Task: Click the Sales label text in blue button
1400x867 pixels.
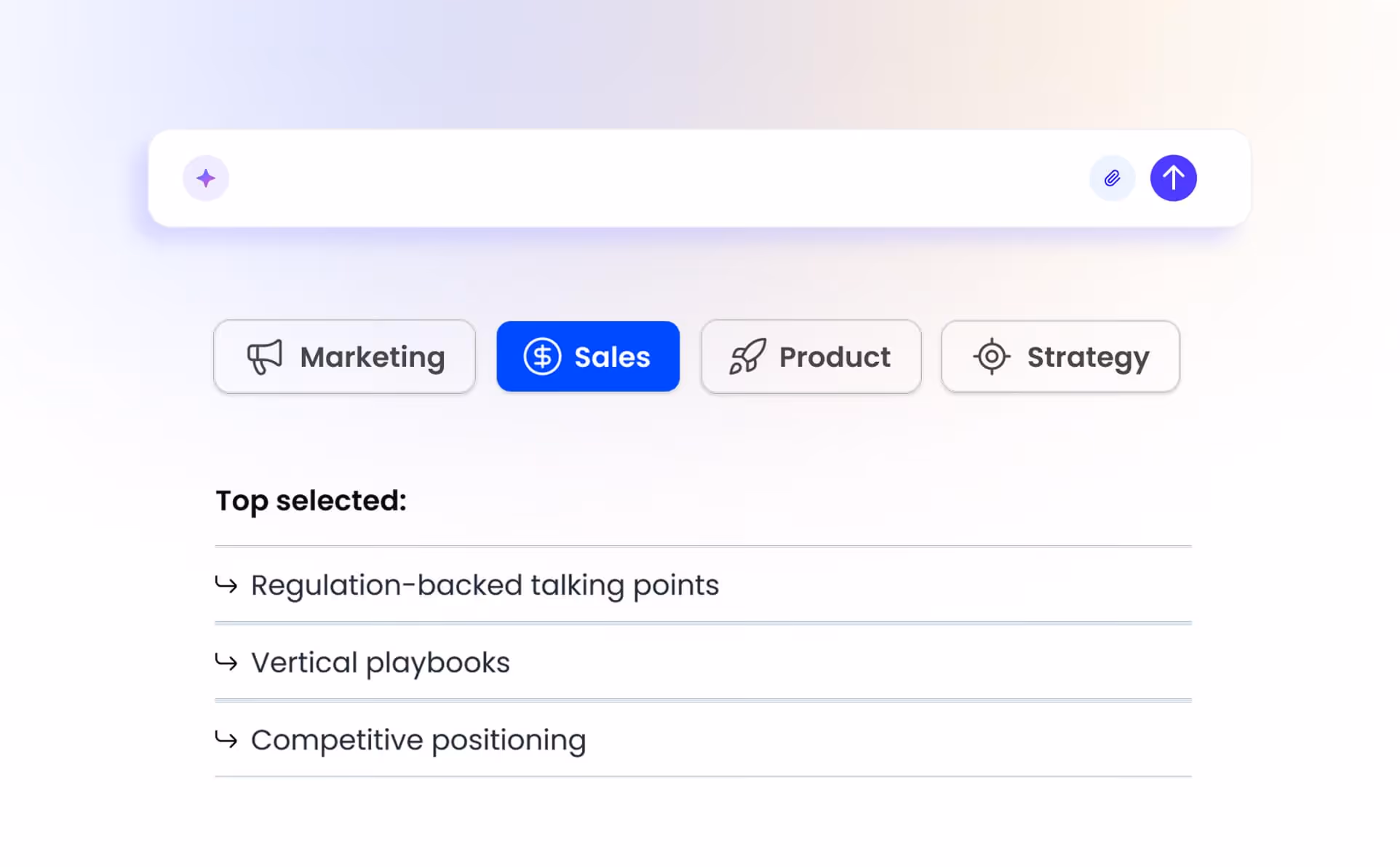Action: [612, 357]
